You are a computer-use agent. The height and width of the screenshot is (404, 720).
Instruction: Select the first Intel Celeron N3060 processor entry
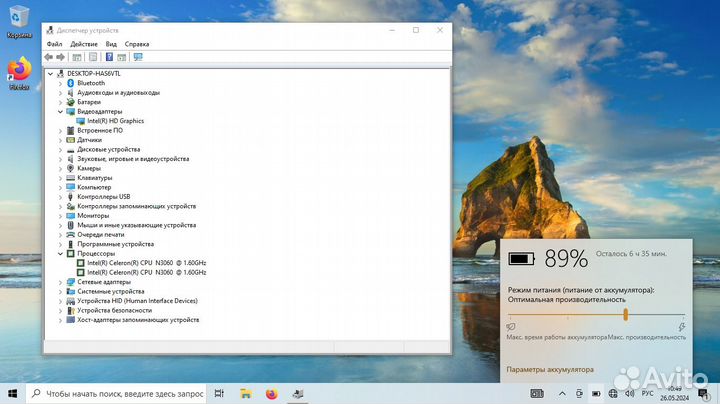coord(146,263)
